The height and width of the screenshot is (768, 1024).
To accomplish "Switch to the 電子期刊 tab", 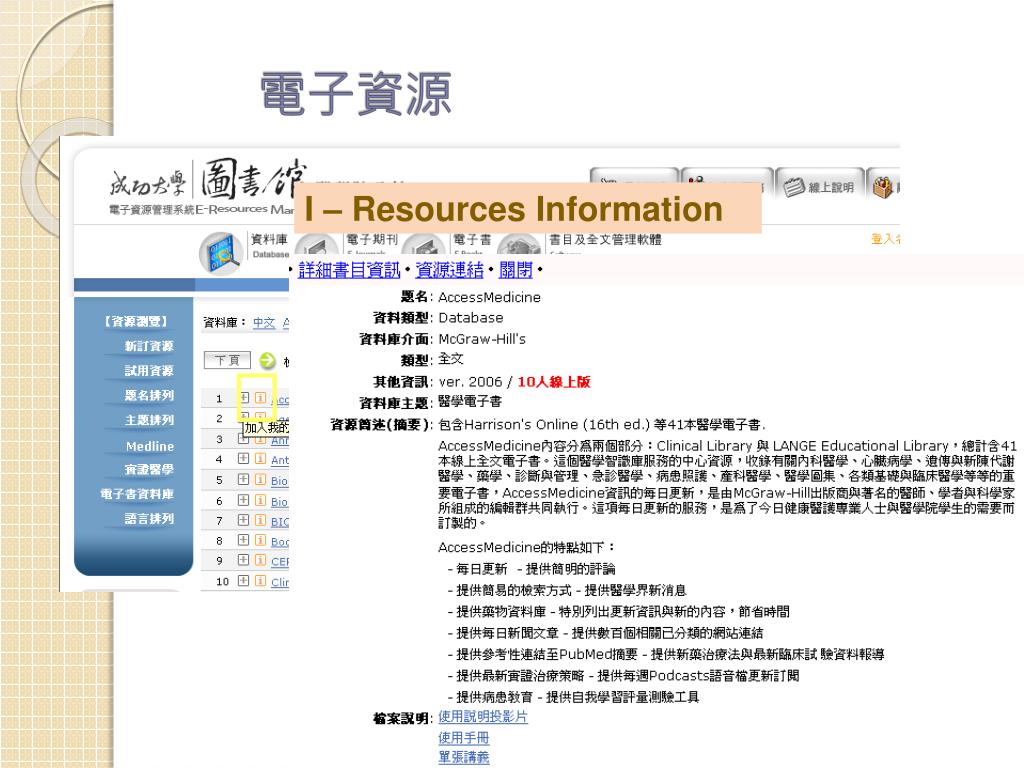I will (x=371, y=240).
